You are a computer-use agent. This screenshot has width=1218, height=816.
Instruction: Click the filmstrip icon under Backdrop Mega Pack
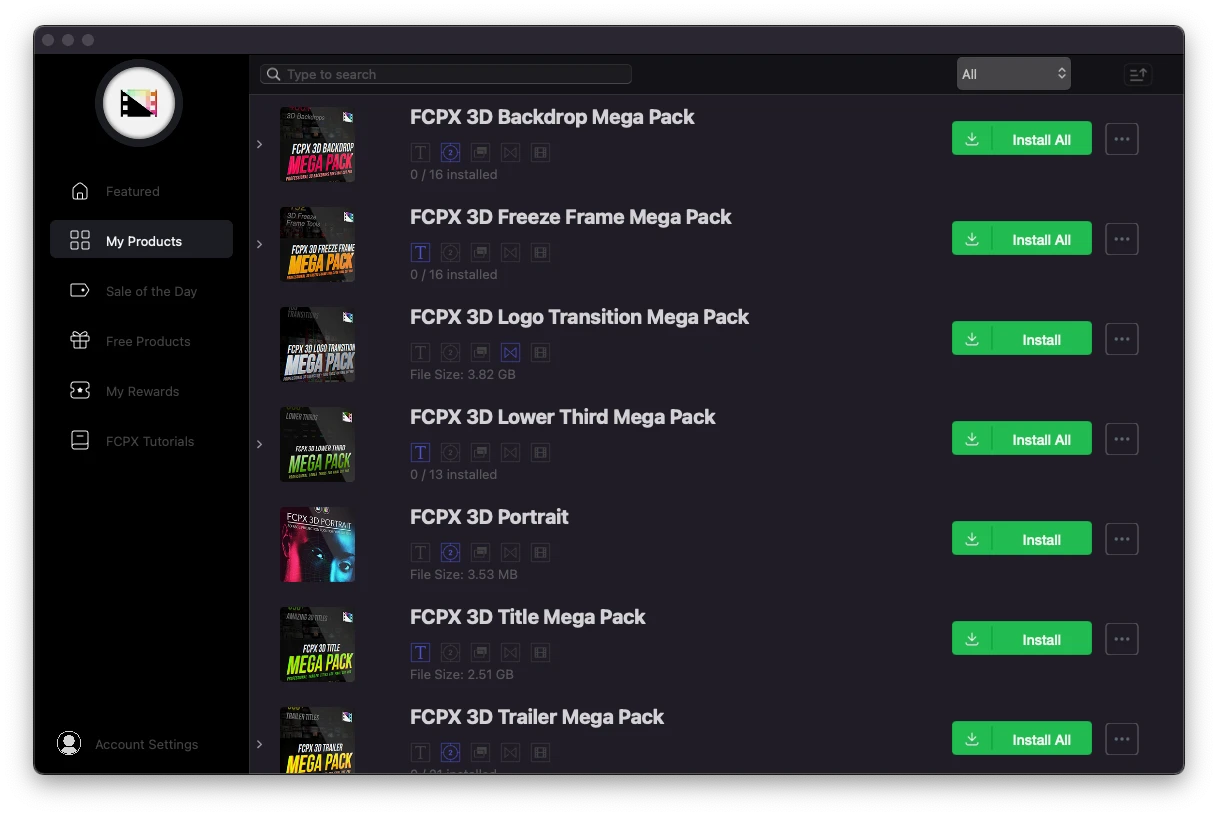[x=540, y=152]
